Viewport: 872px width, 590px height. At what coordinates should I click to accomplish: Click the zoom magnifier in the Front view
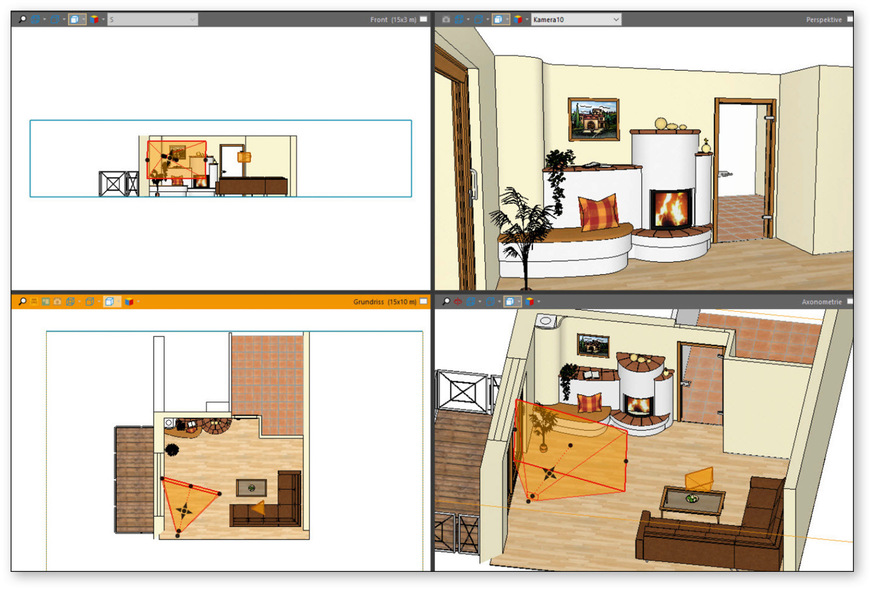[22, 19]
